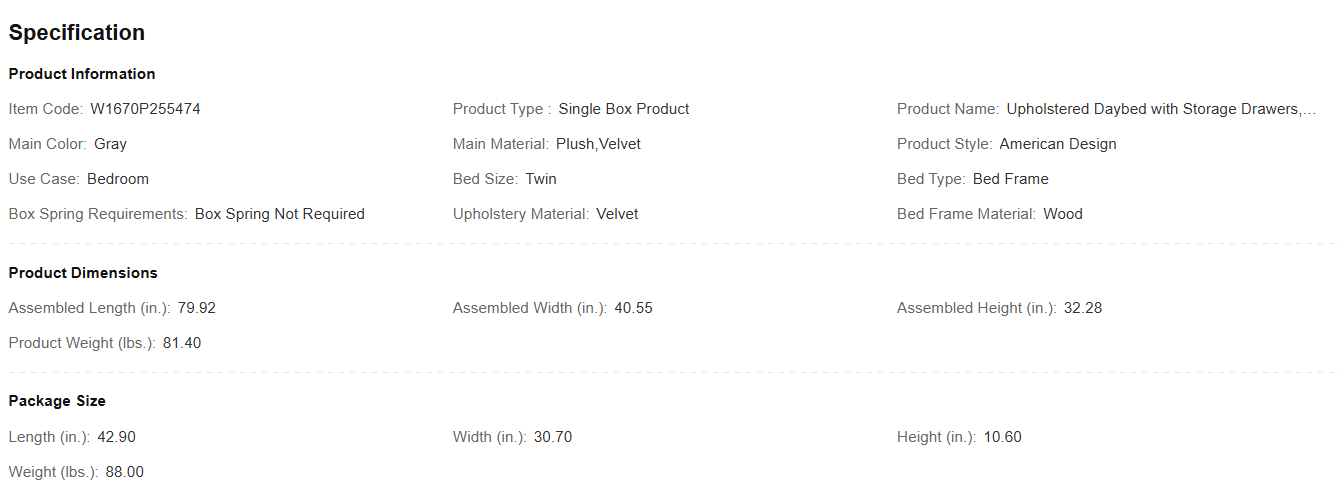Click the Bed Type Bed Frame value
The height and width of the screenshot is (497, 1341).
click(1010, 179)
